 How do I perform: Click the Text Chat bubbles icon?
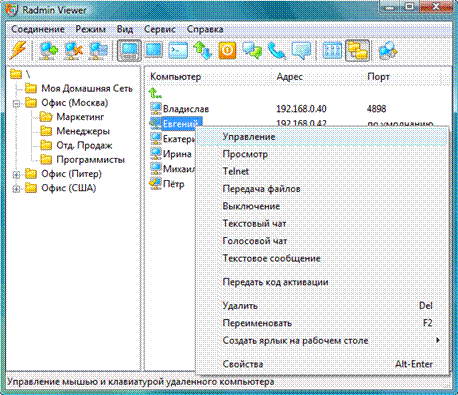(252, 51)
